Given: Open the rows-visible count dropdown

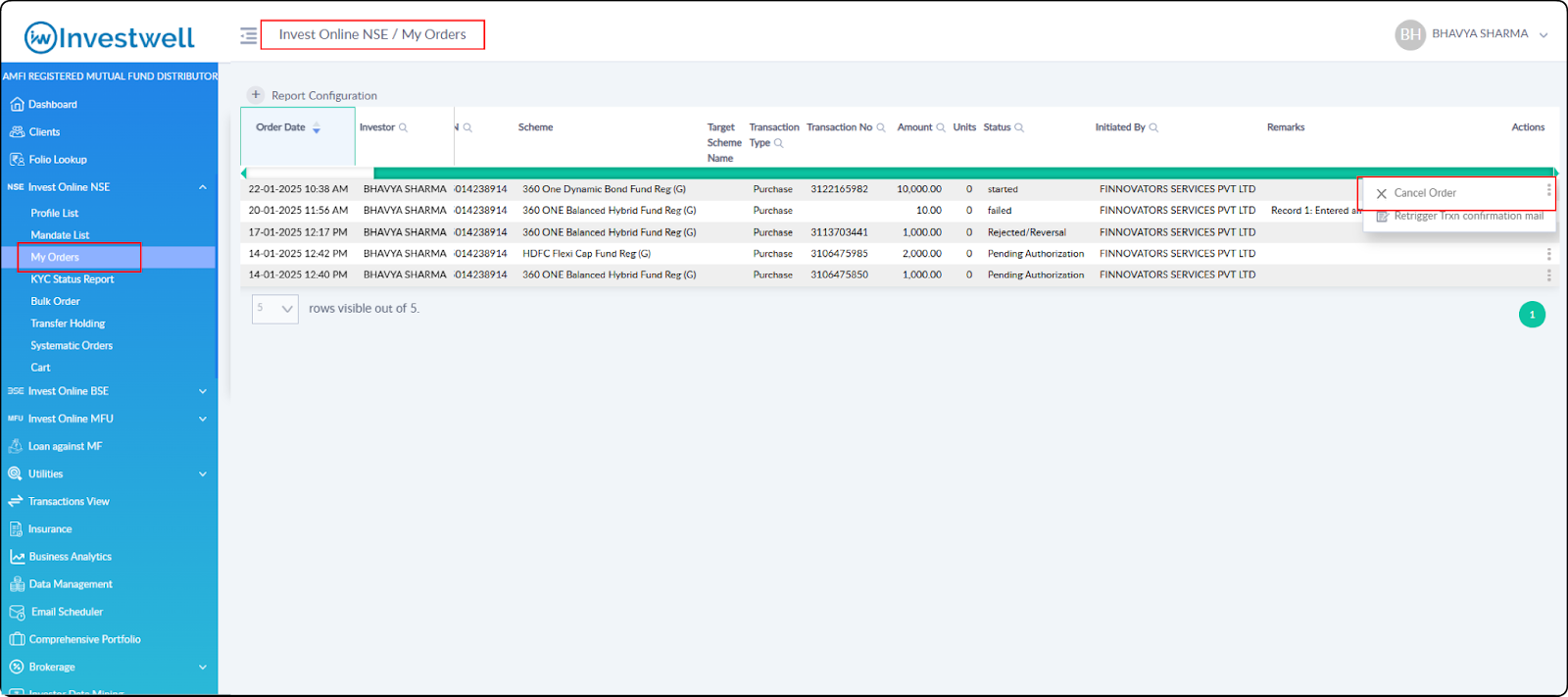Looking at the screenshot, I should [275, 309].
